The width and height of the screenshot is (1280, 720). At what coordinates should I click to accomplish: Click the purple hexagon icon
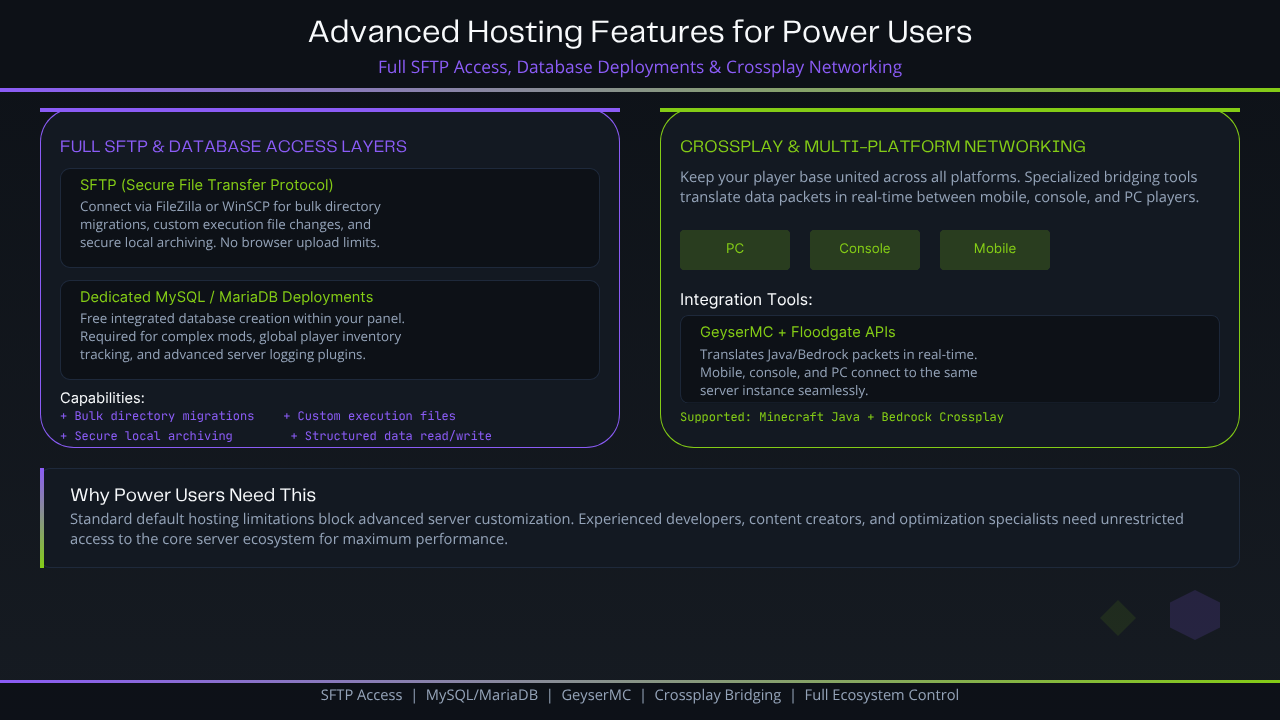[1195, 615]
